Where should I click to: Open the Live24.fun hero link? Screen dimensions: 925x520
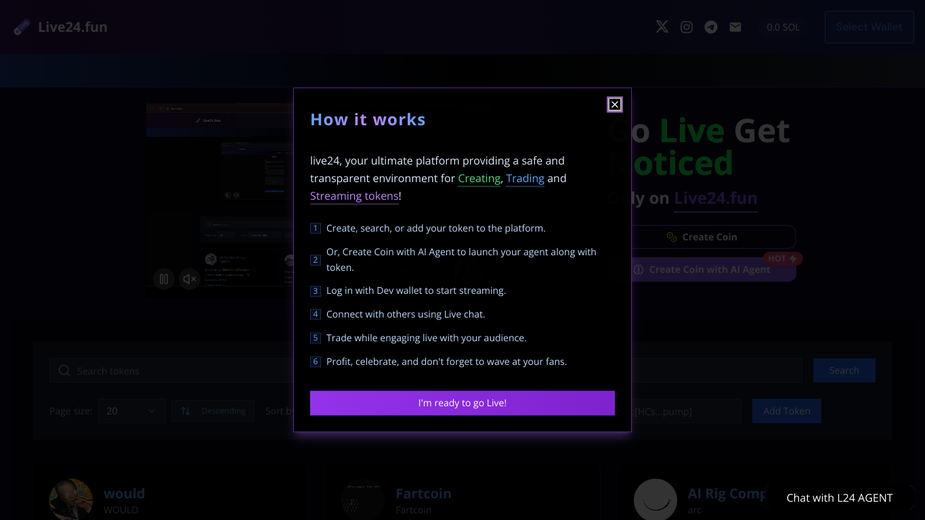pyautogui.click(x=715, y=198)
